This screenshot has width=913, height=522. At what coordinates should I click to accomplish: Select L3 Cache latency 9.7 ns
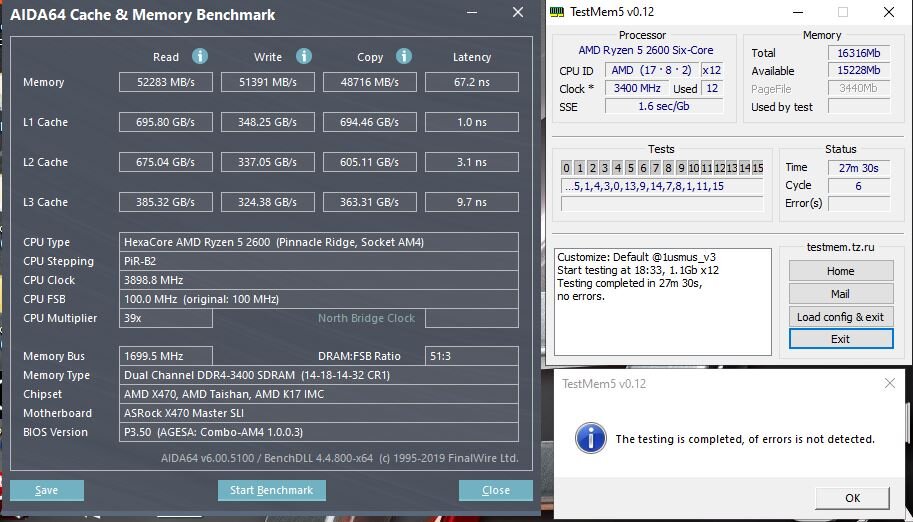[x=472, y=202]
